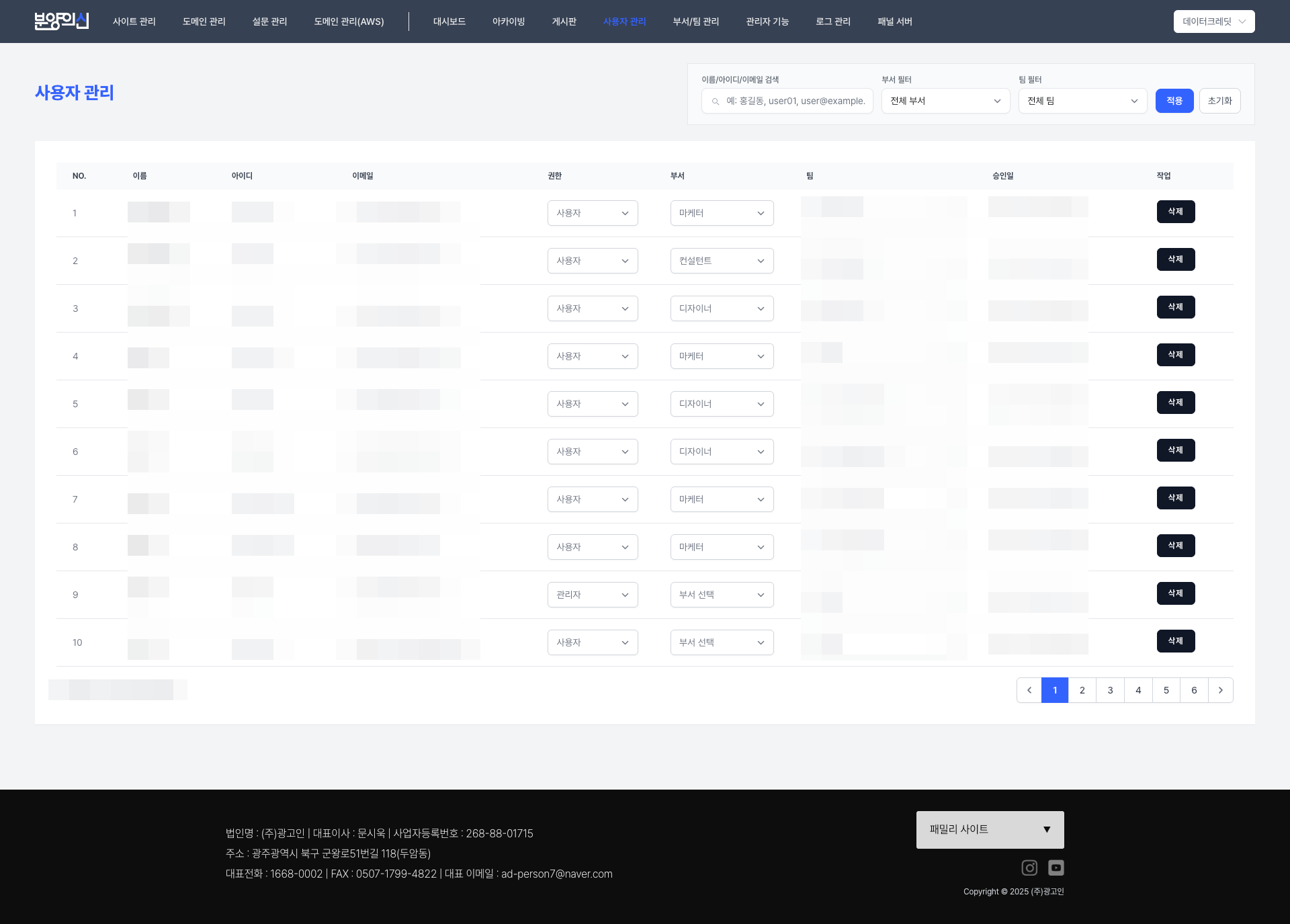Open 관리자 role dropdown in row 9
1290x924 pixels.
592,595
